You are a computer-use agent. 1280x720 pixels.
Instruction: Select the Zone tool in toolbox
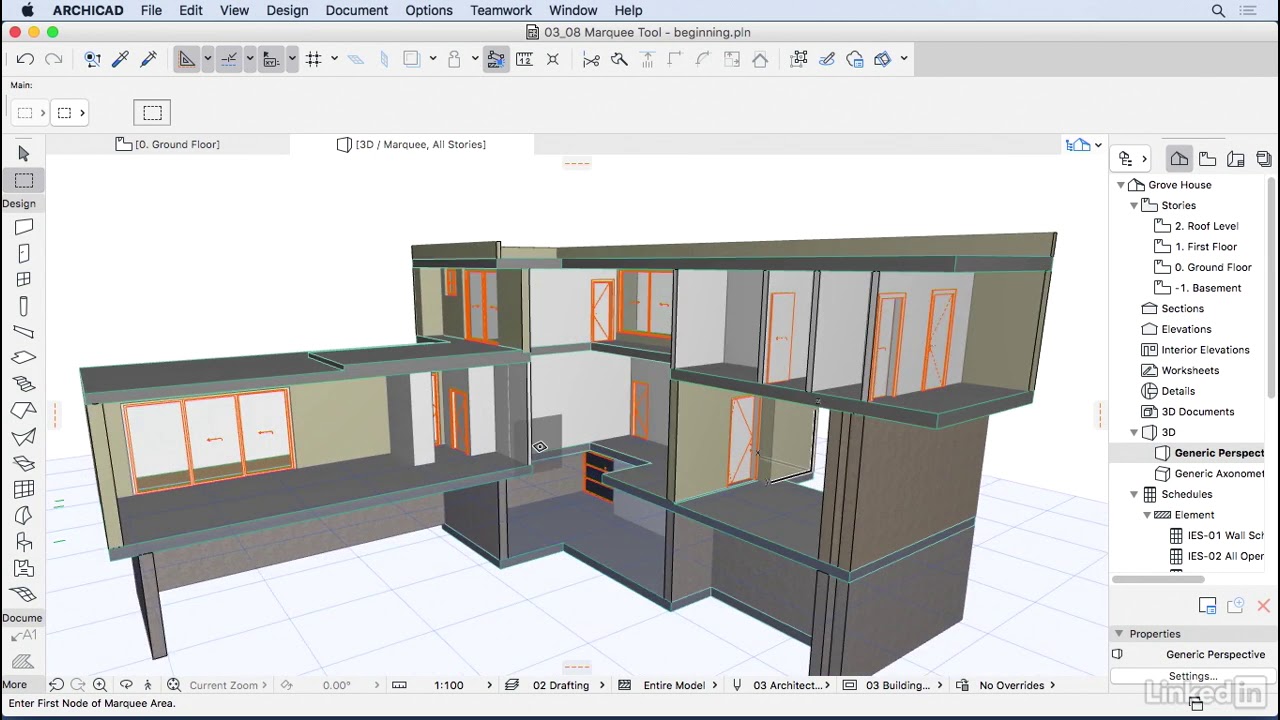24,568
